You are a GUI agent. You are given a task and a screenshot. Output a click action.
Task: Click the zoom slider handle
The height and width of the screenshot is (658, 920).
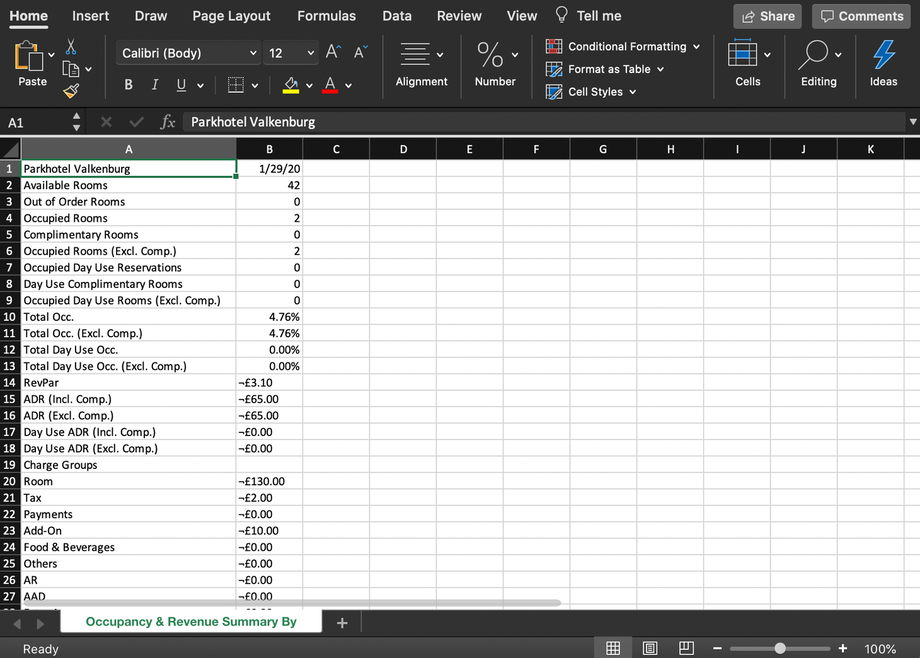[780, 649]
